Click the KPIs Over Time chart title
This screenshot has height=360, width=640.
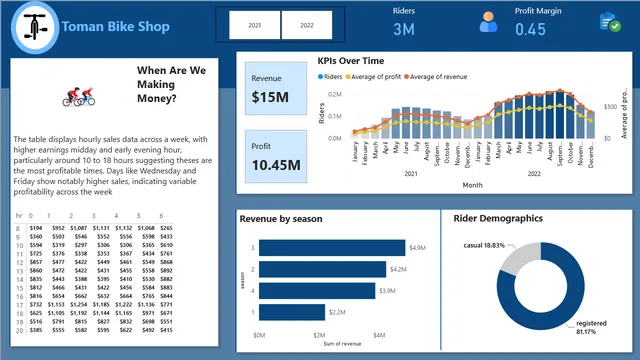pos(351,61)
